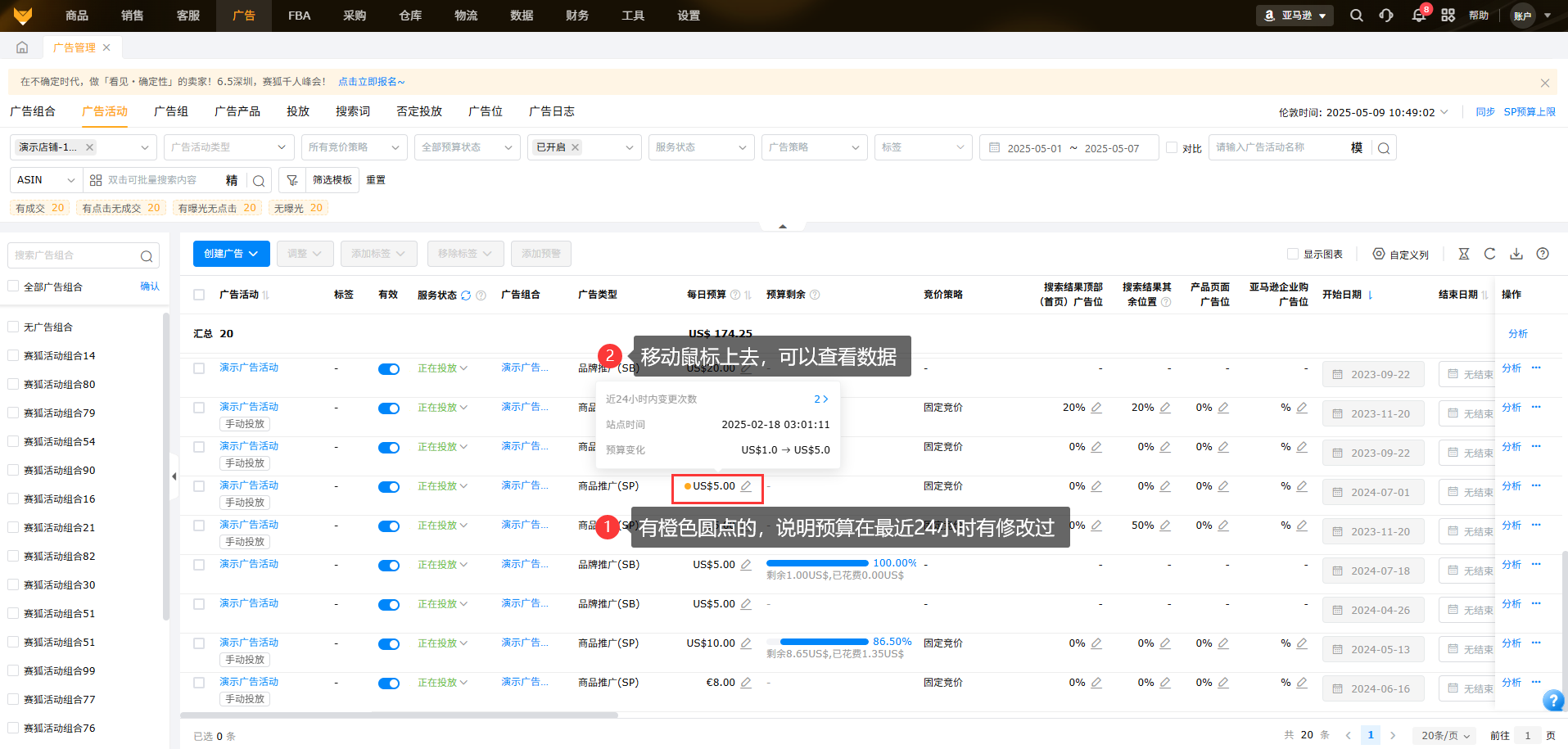Screen dimensions: 1568x749
Task: Edit the US$5.00 budget with orange dot
Action: click(746, 486)
